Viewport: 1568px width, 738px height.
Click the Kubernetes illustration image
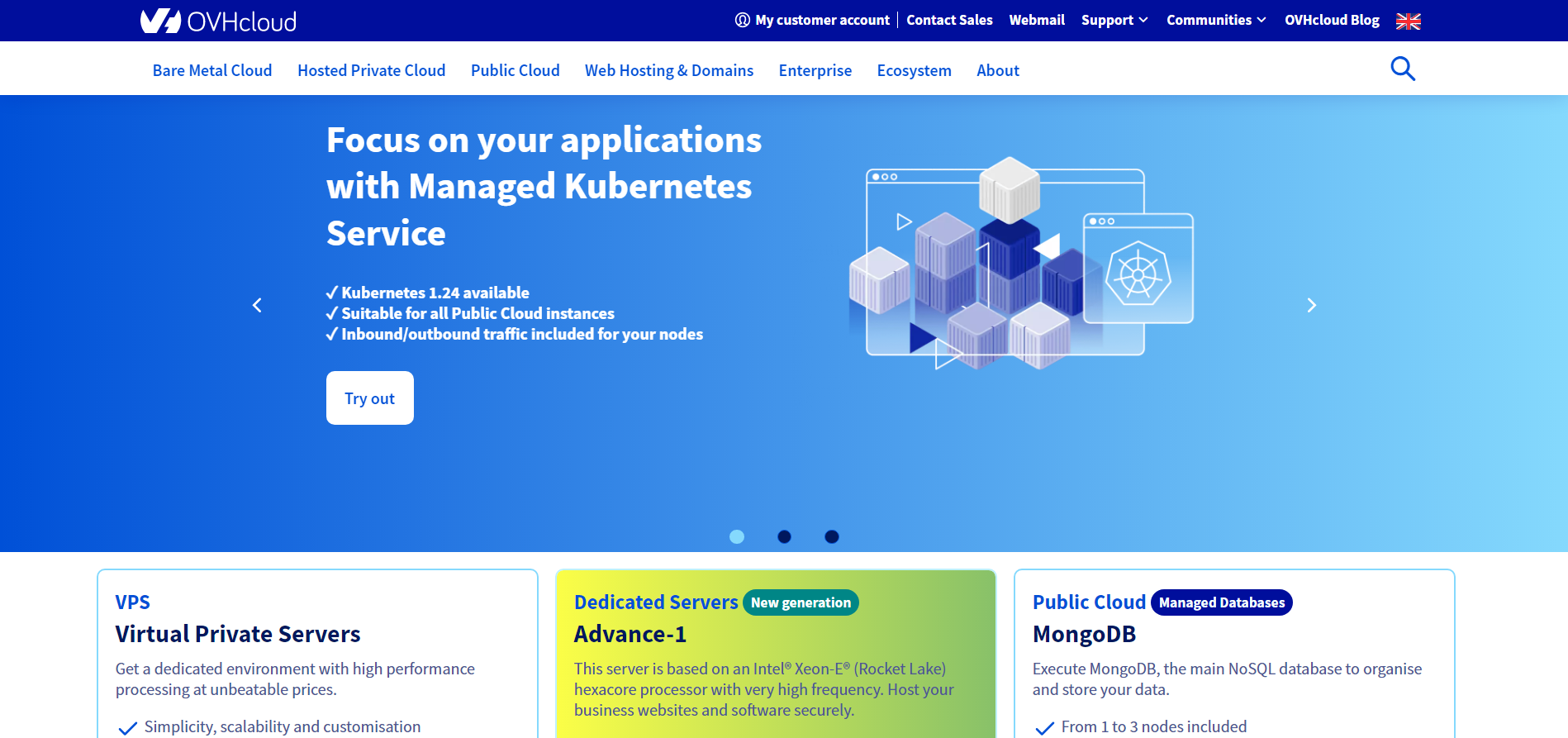pos(1021,263)
